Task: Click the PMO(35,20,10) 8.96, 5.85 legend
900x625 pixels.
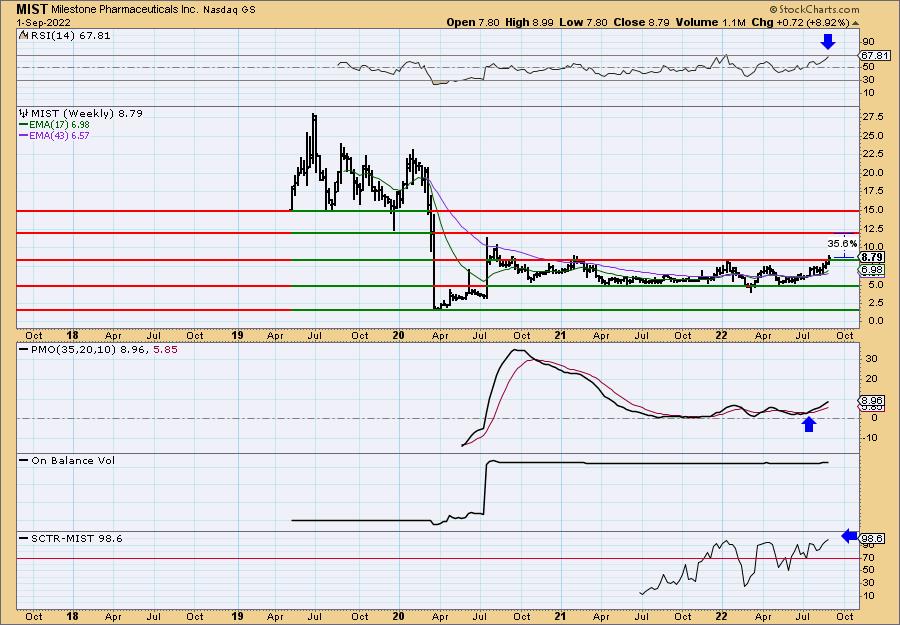Action: click(x=104, y=349)
